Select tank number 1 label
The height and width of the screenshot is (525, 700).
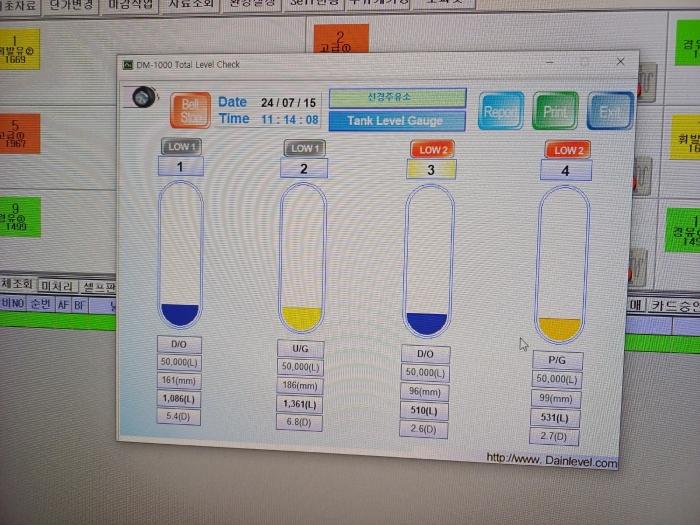pyautogui.click(x=180, y=167)
